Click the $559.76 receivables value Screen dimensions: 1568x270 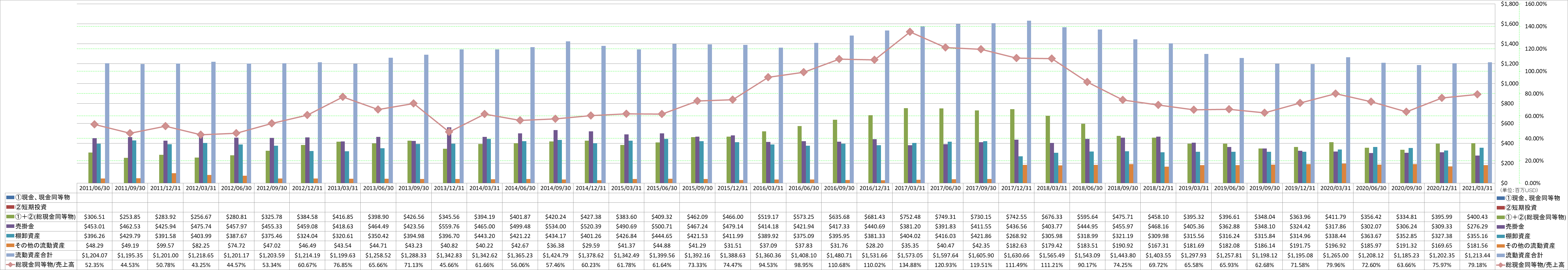click(449, 226)
